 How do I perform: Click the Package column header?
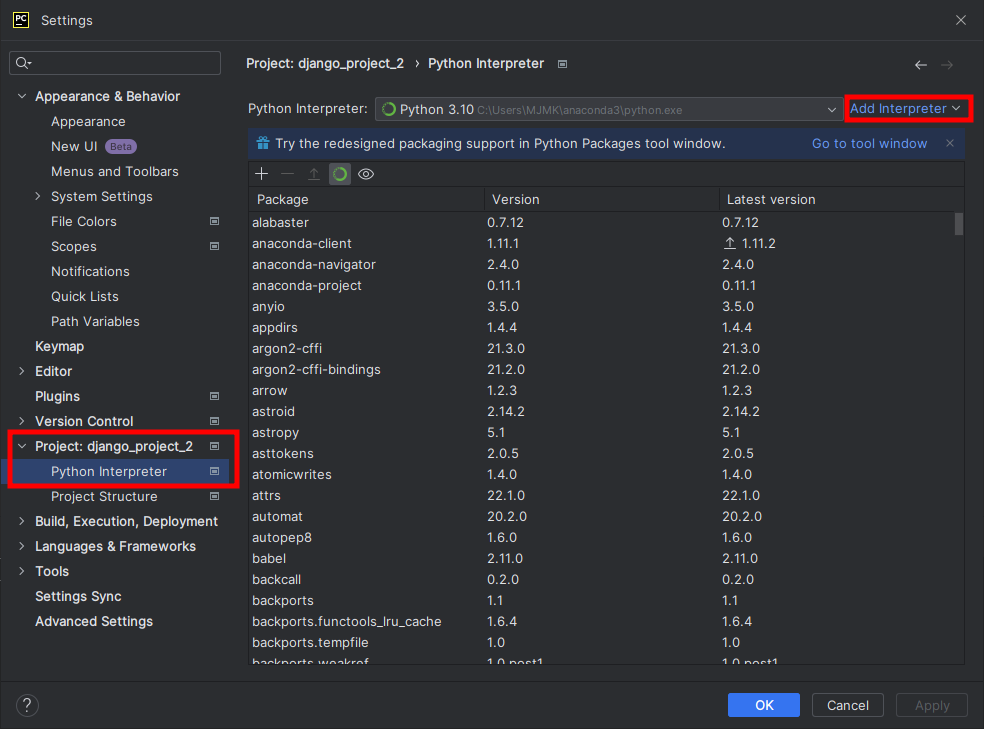coord(366,200)
